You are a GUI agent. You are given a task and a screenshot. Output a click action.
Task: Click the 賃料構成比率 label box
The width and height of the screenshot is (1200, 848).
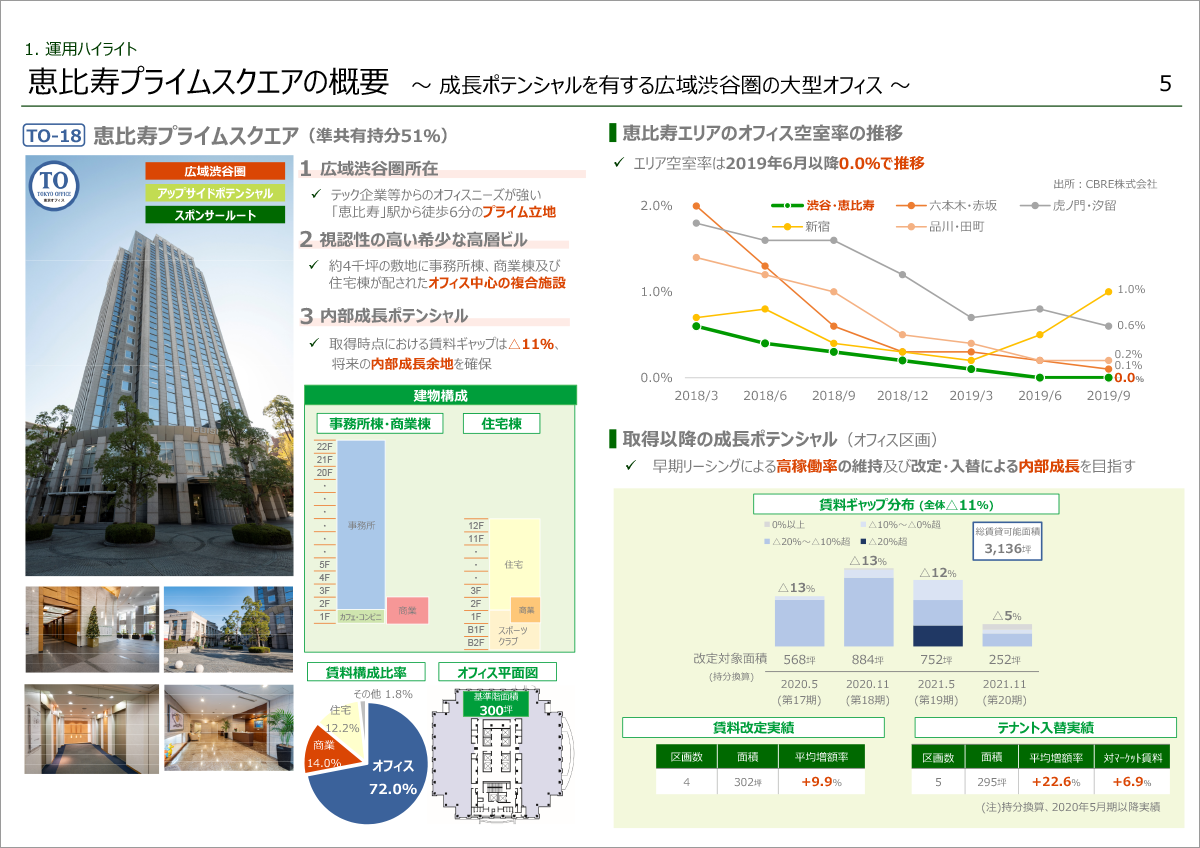364,672
